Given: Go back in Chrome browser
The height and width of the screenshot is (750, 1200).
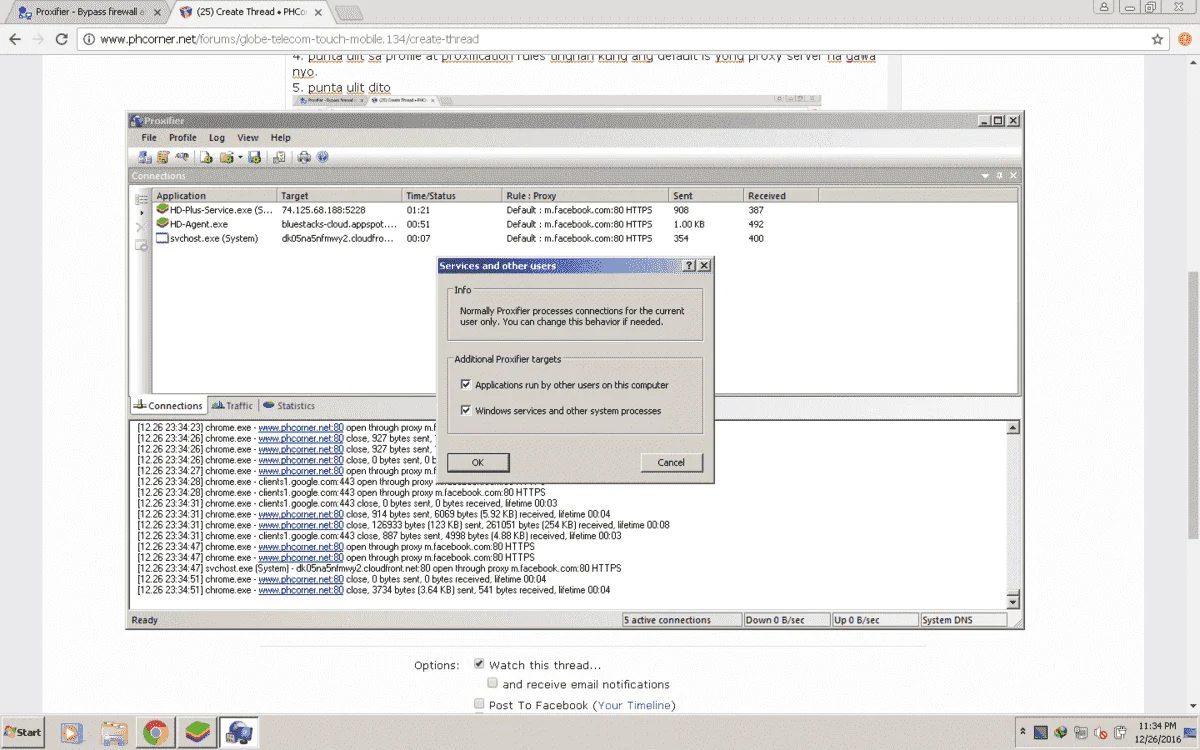Looking at the screenshot, I should pos(15,39).
